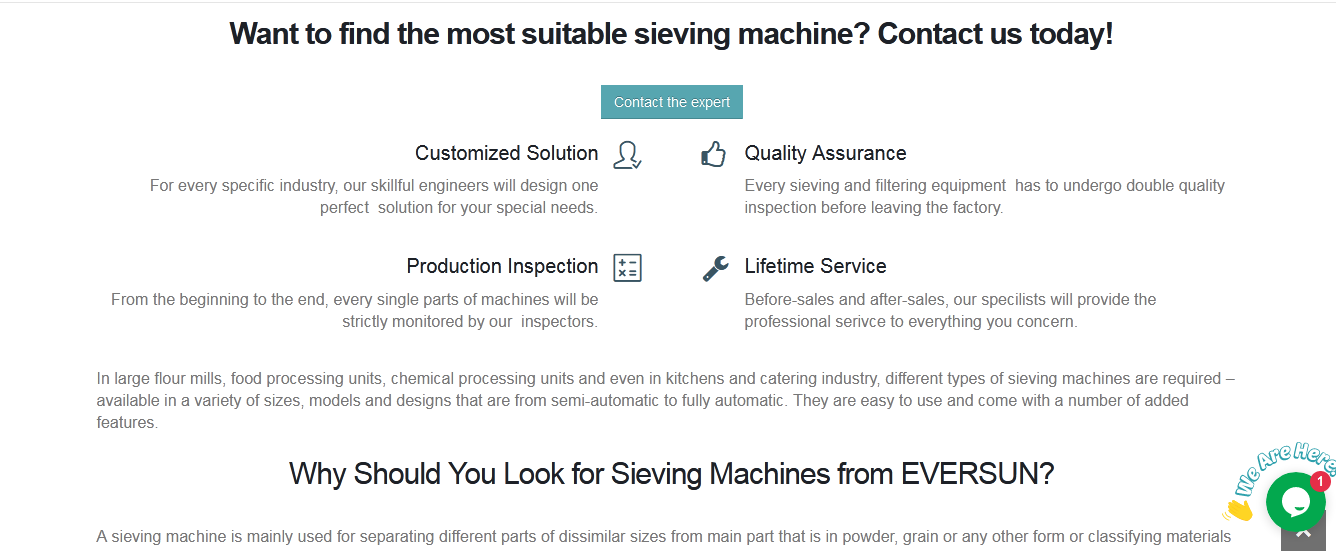Click the Contact the expert button
1336x551 pixels.
click(x=672, y=102)
